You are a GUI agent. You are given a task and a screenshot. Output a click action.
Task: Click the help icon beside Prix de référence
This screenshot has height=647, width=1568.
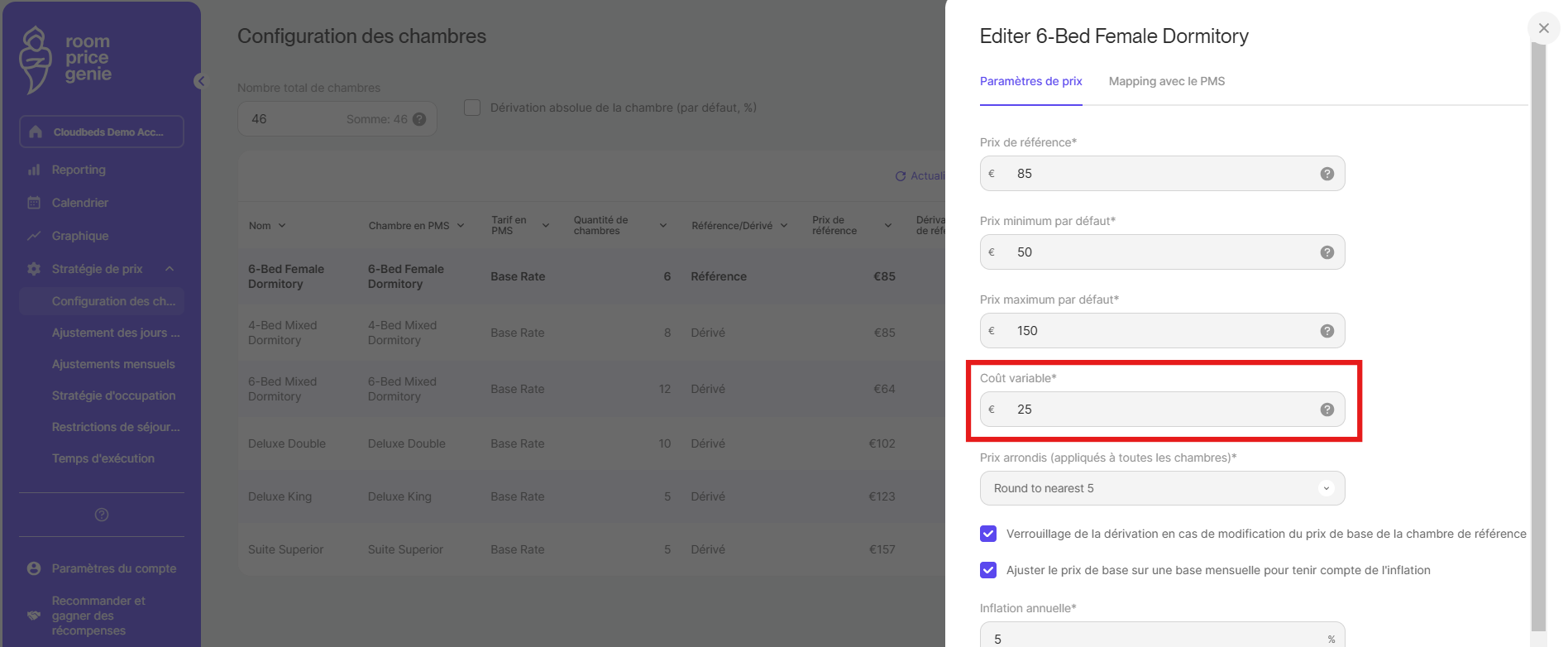[x=1327, y=174]
